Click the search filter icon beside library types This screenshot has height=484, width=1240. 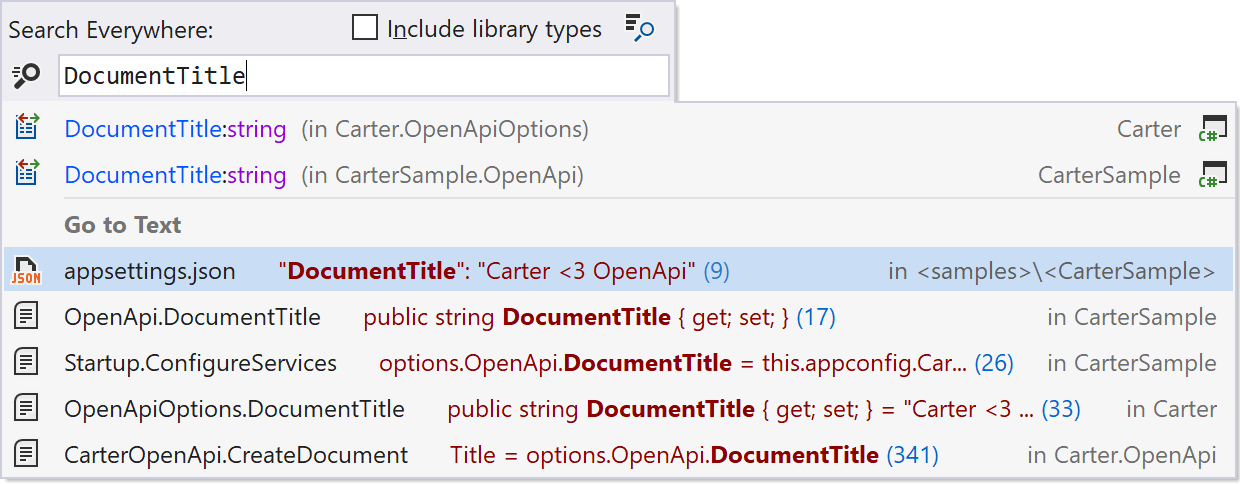pos(639,28)
